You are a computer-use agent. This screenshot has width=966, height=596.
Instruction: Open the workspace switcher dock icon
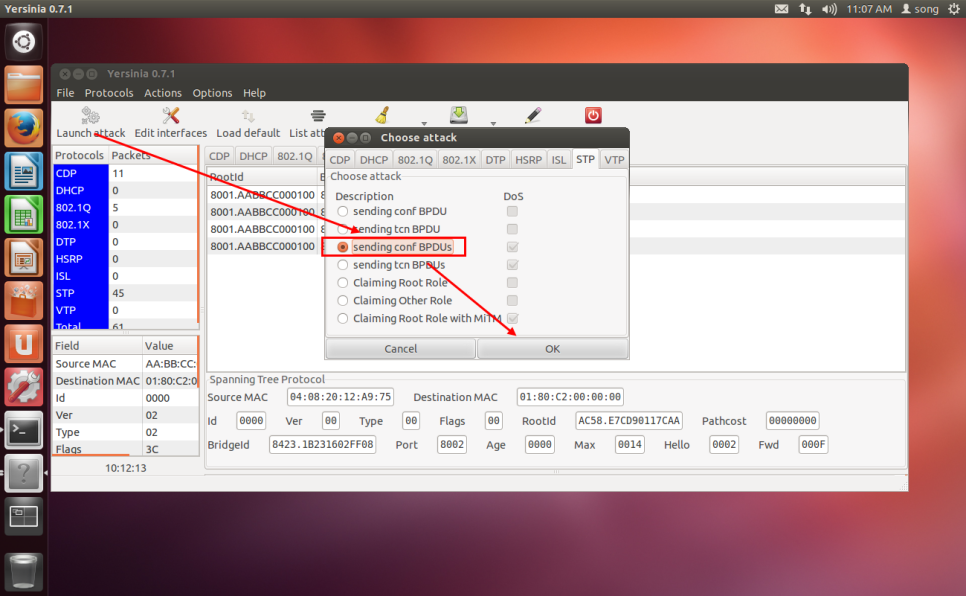(23, 516)
